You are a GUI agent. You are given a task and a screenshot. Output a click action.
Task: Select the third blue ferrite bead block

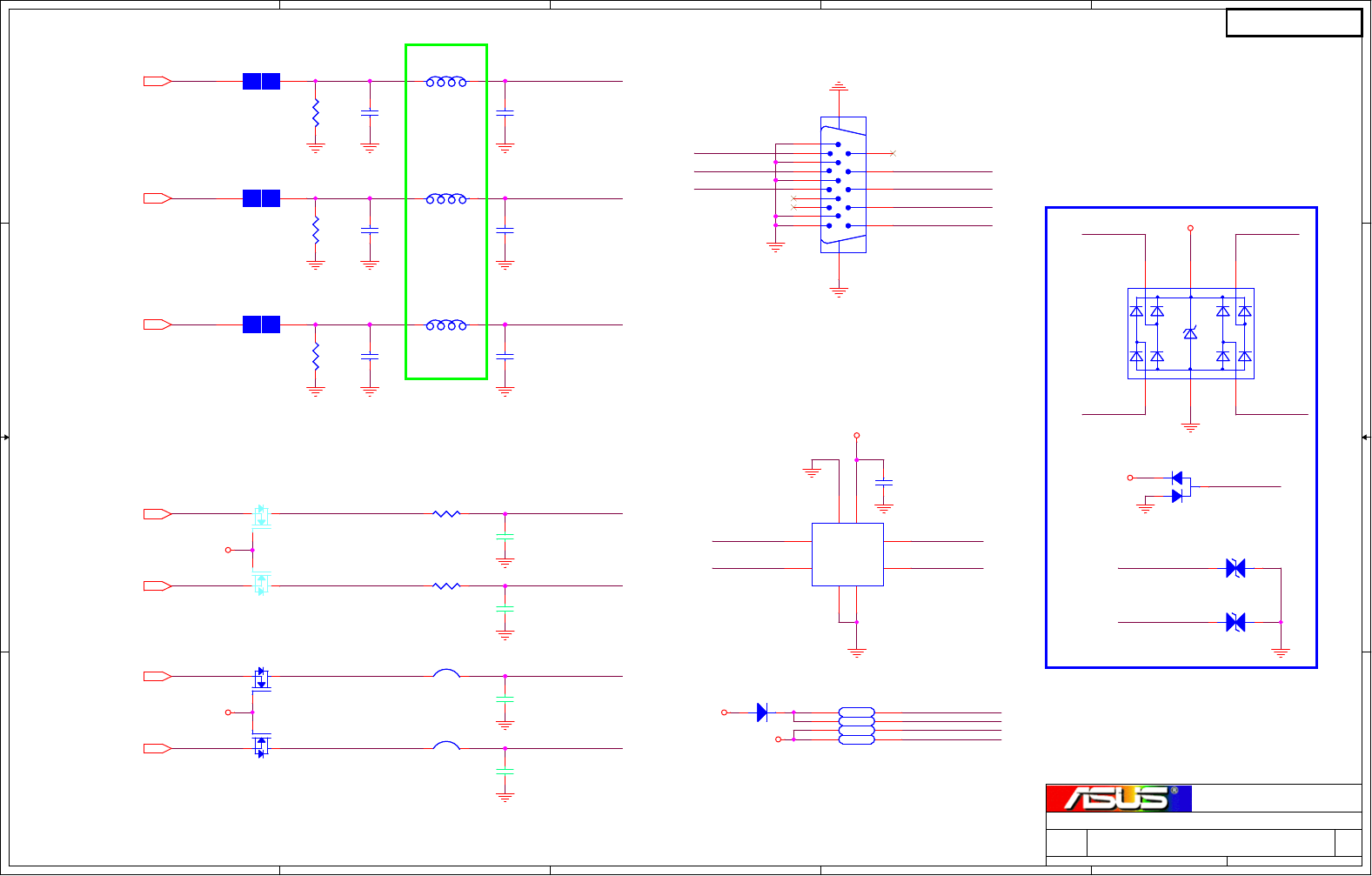point(261,324)
